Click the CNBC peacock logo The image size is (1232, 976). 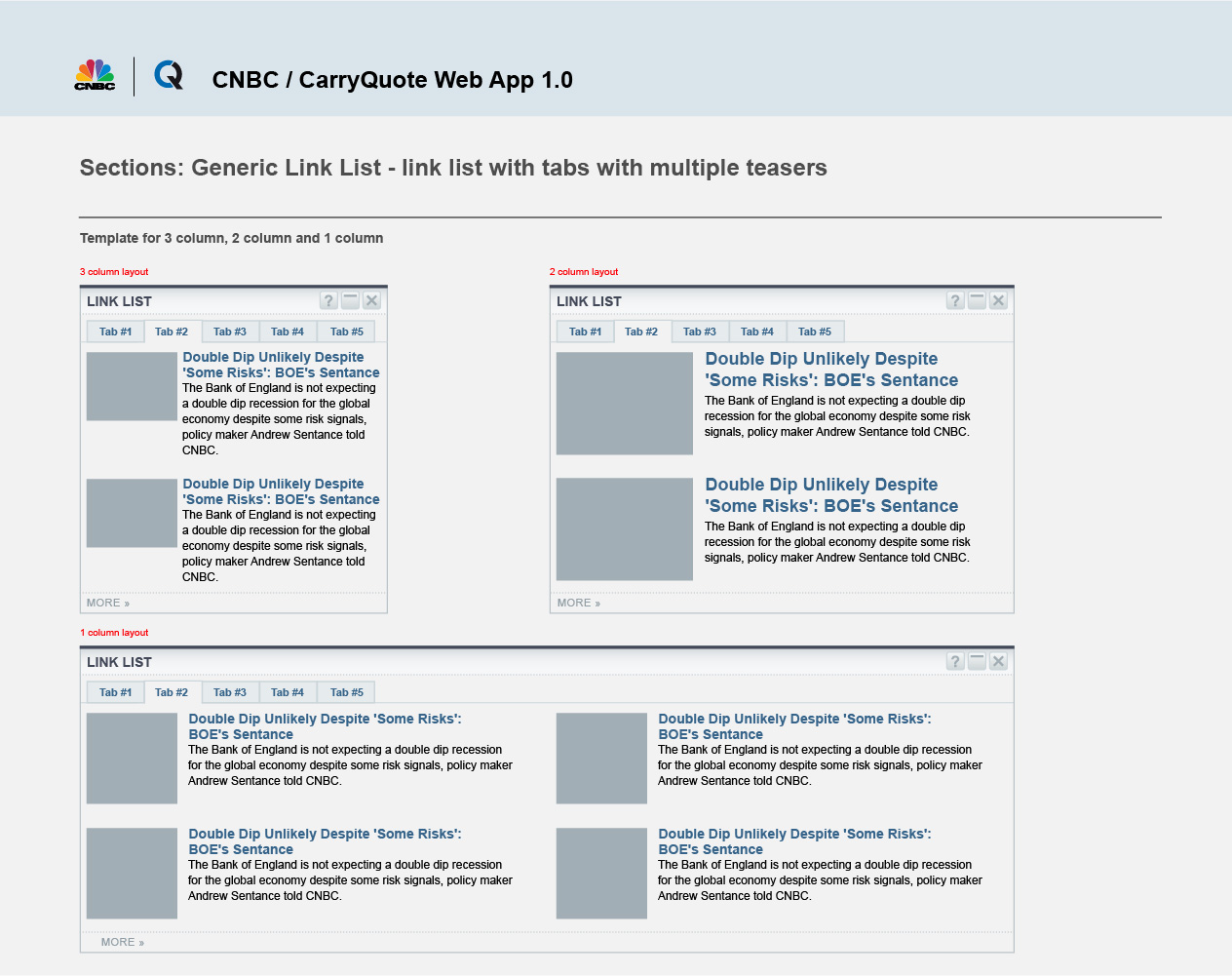(95, 75)
